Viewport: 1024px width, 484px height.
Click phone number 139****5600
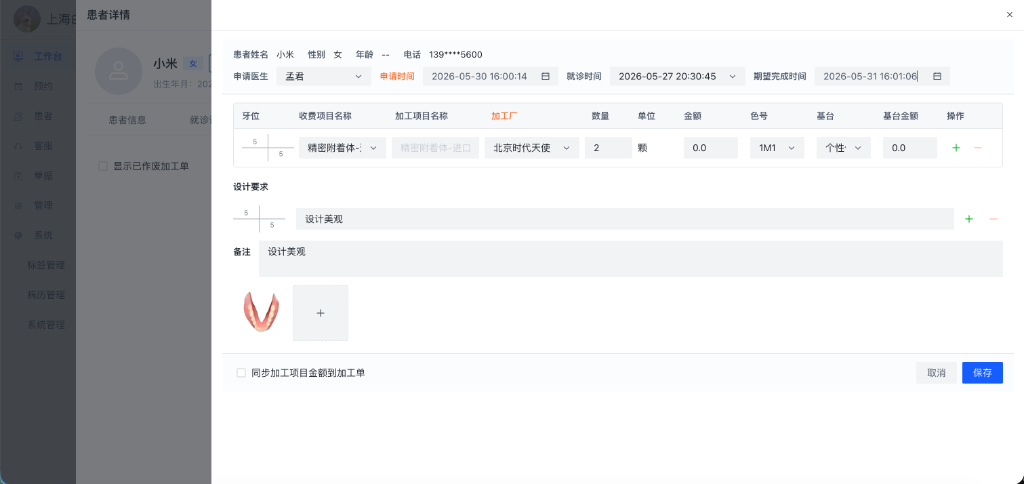point(456,55)
